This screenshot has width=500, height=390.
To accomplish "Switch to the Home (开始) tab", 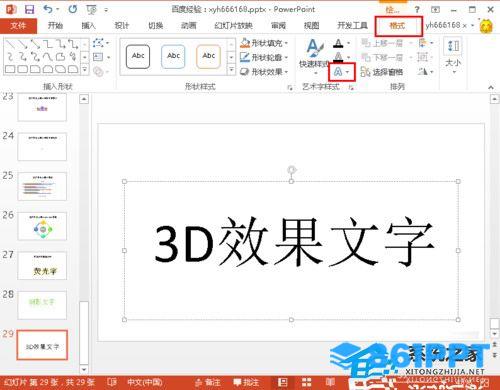I will coord(55,25).
